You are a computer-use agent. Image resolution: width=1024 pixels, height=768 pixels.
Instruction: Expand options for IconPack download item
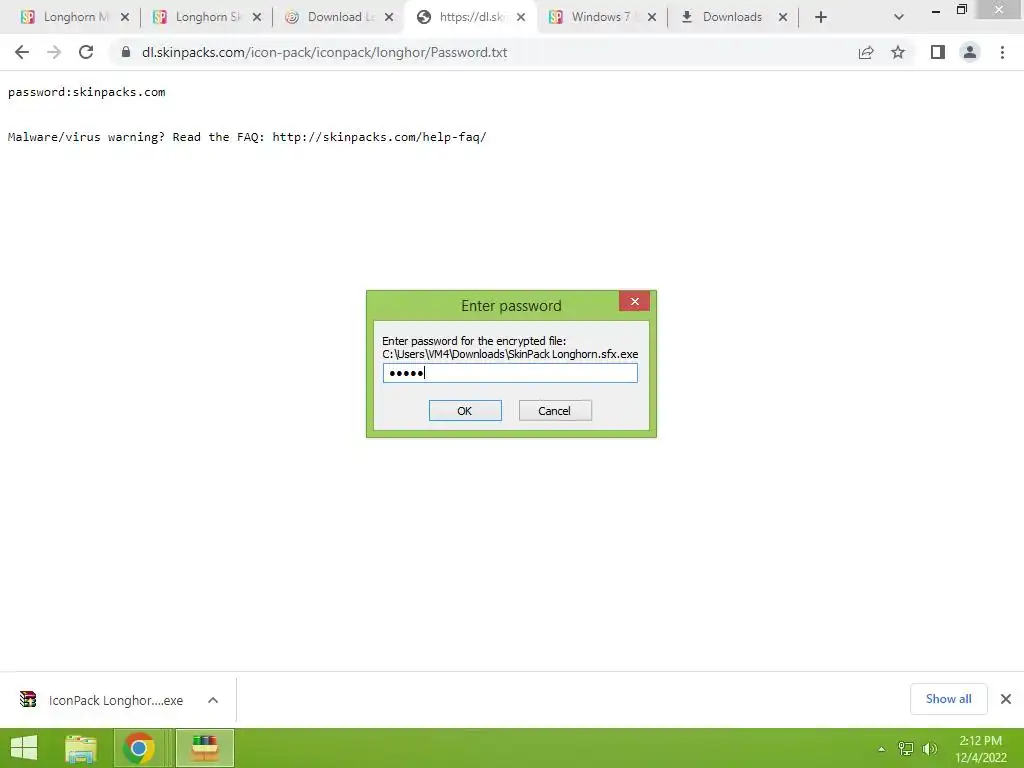click(x=213, y=700)
